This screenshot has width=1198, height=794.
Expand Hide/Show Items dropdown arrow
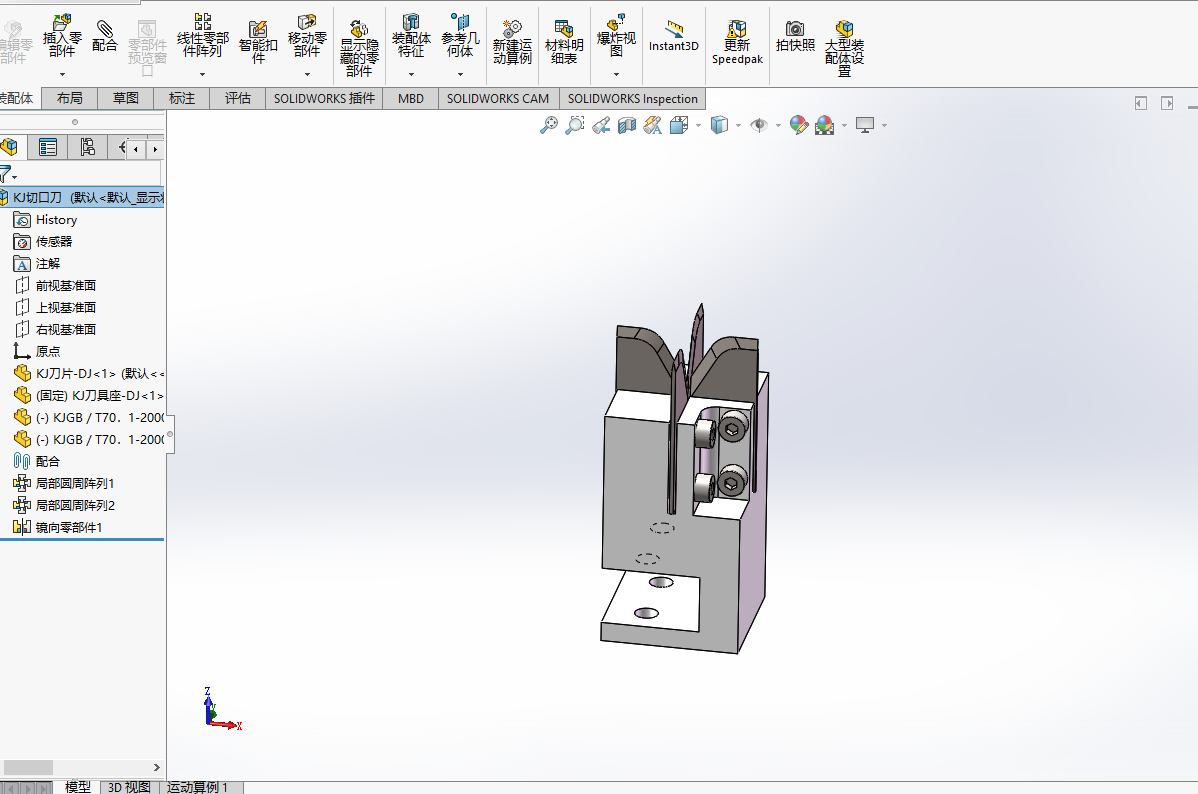pos(778,125)
